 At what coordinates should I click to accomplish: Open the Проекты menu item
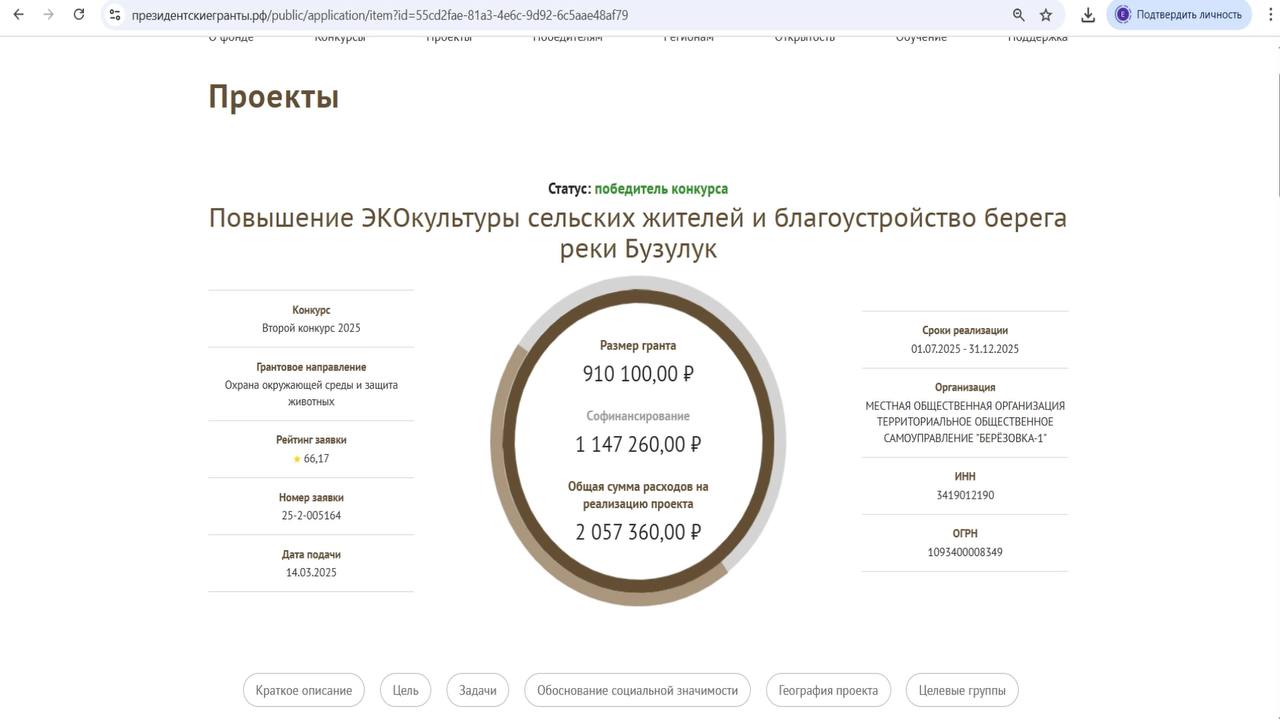click(449, 39)
